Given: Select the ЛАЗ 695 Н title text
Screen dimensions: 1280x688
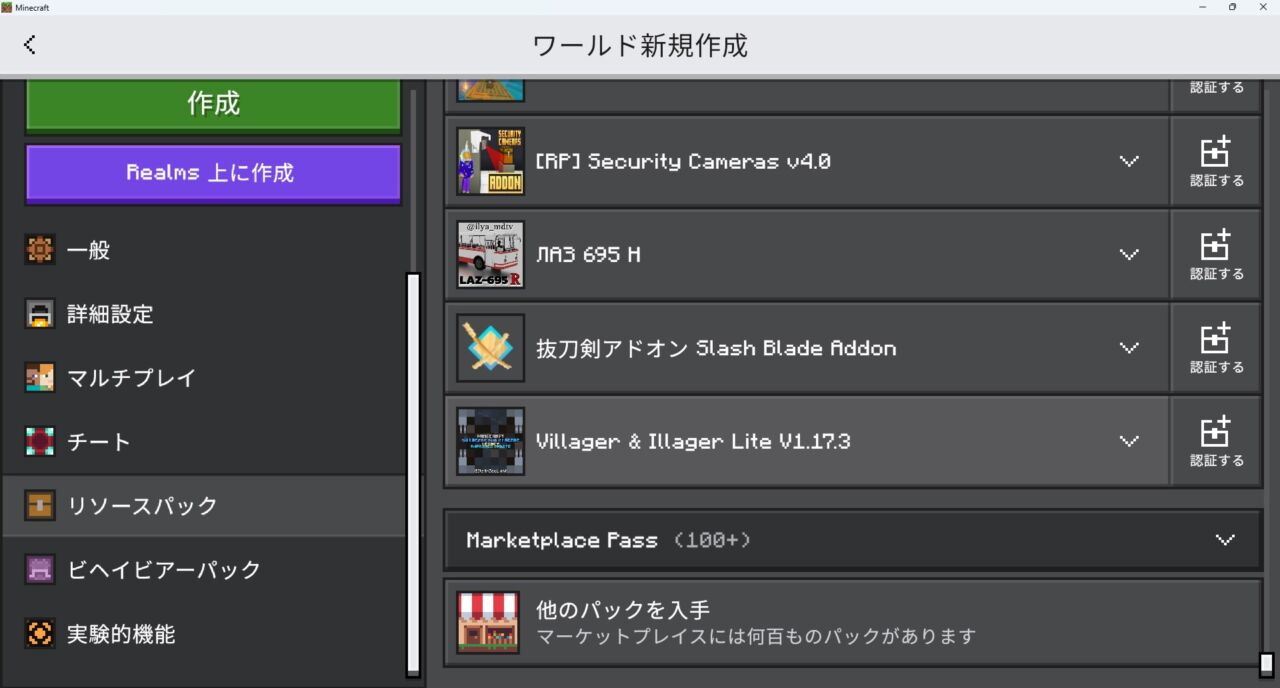Looking at the screenshot, I should [x=588, y=254].
